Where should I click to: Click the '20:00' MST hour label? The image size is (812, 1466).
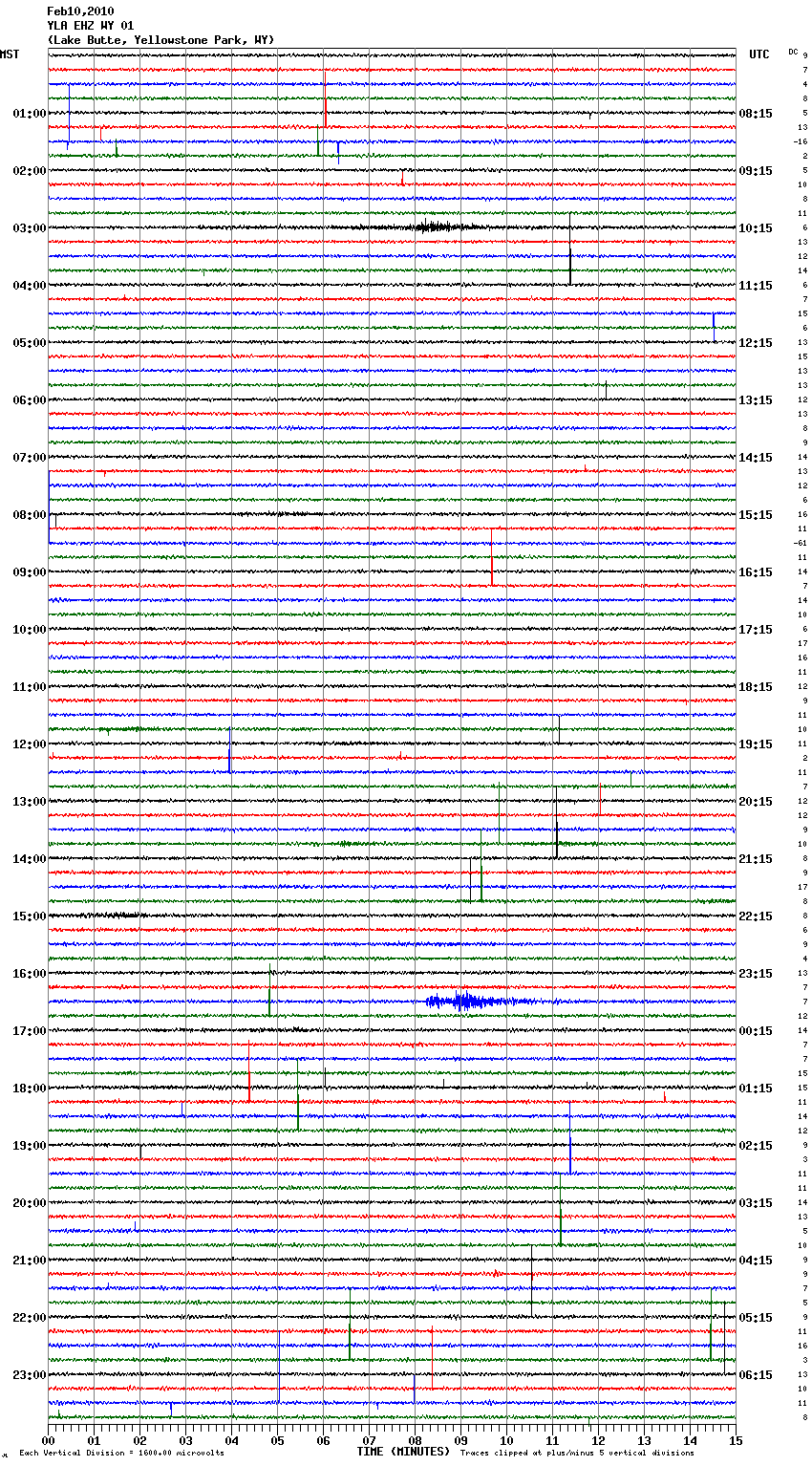30,1203
